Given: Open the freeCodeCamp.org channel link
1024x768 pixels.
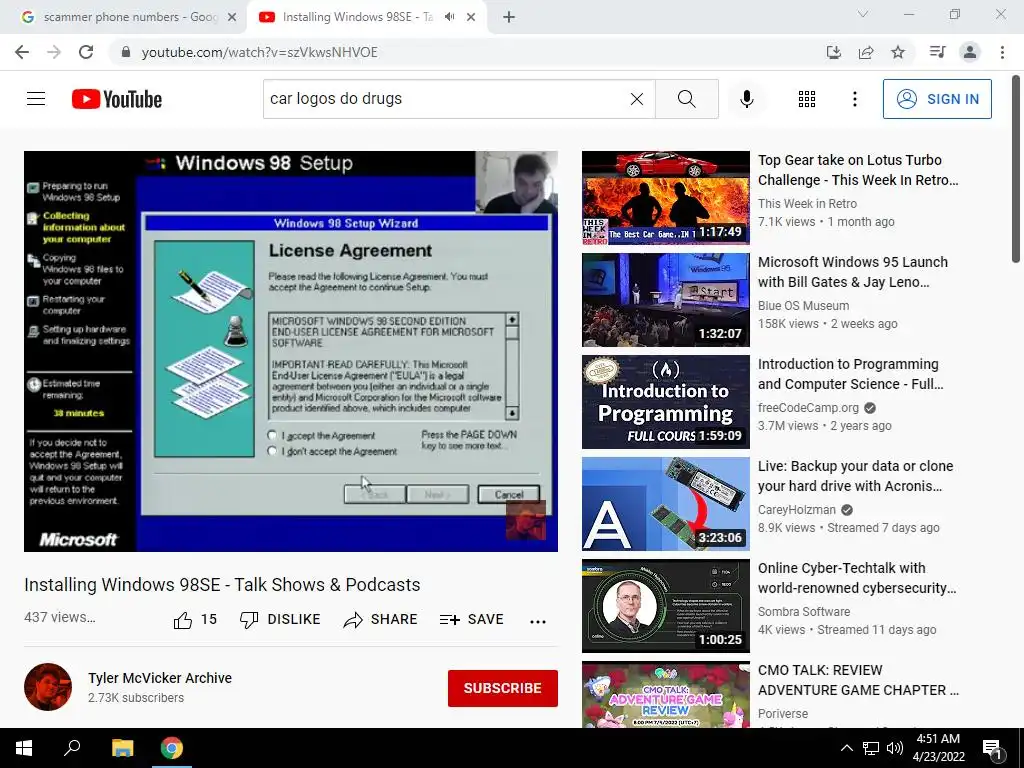Looking at the screenshot, I should (808, 408).
